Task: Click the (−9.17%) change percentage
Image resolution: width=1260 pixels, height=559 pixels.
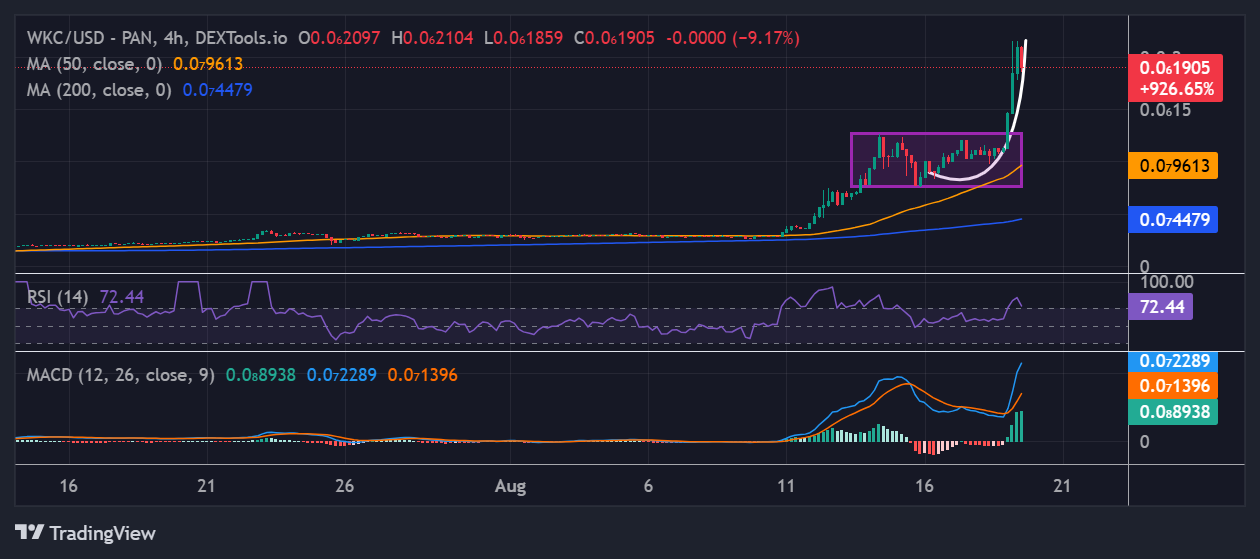Action: [x=766, y=38]
